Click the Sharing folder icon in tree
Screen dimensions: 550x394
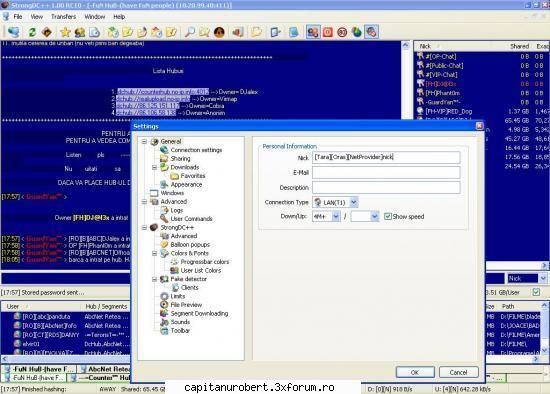tap(164, 158)
